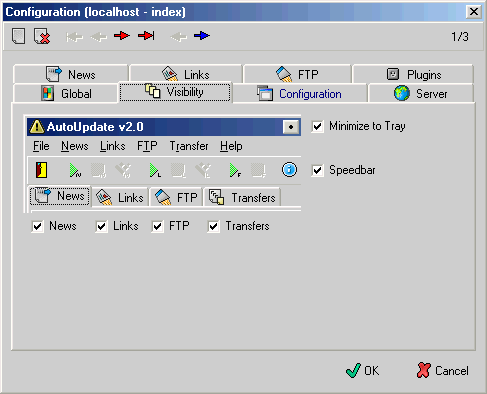Switch to the Global tab

[x=66, y=93]
